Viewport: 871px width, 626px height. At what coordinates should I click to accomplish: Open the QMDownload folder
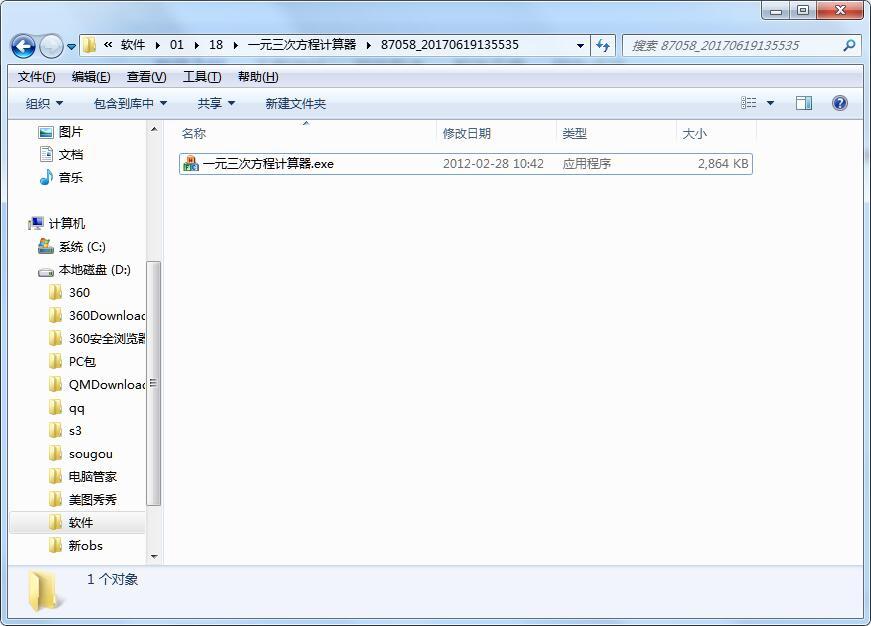97,384
